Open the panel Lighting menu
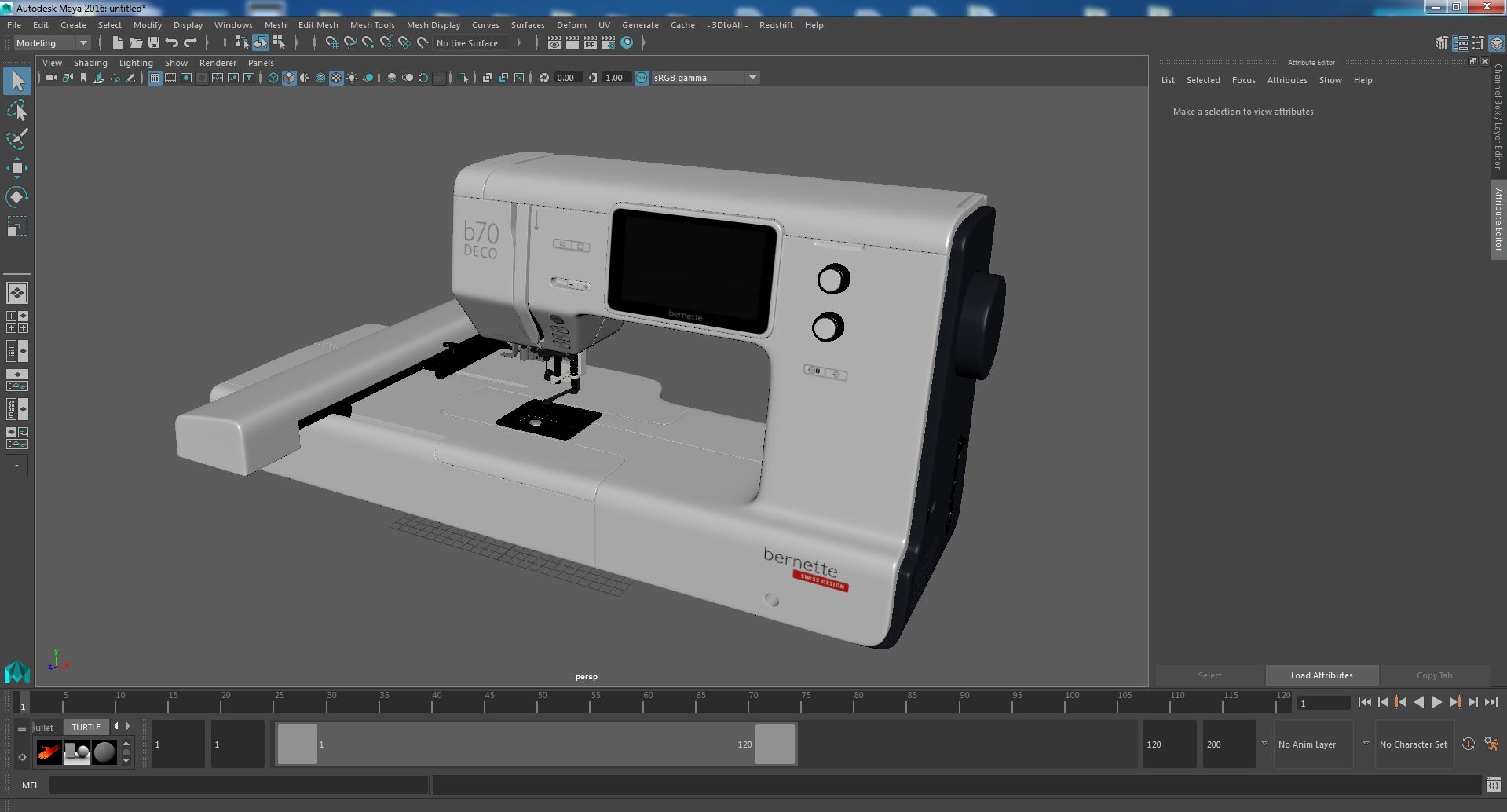 click(x=136, y=63)
